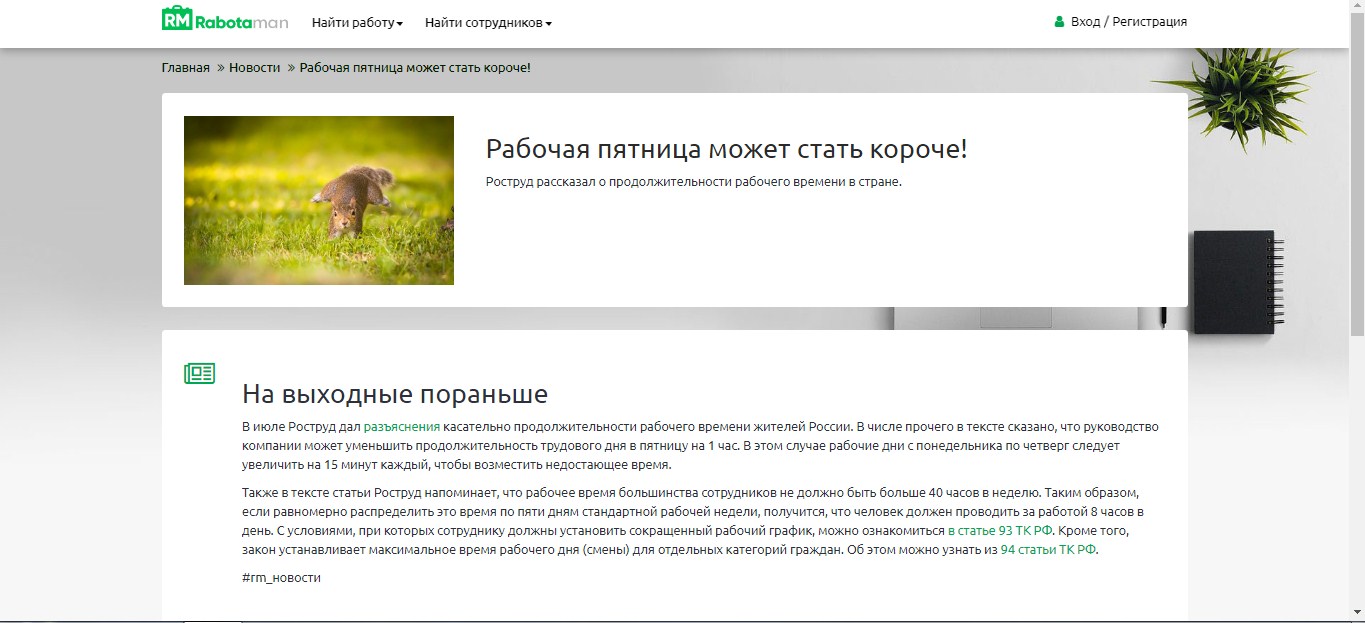Expand the Найти сотрудников dropdown menu
The image size is (1365, 623).
[x=488, y=22]
